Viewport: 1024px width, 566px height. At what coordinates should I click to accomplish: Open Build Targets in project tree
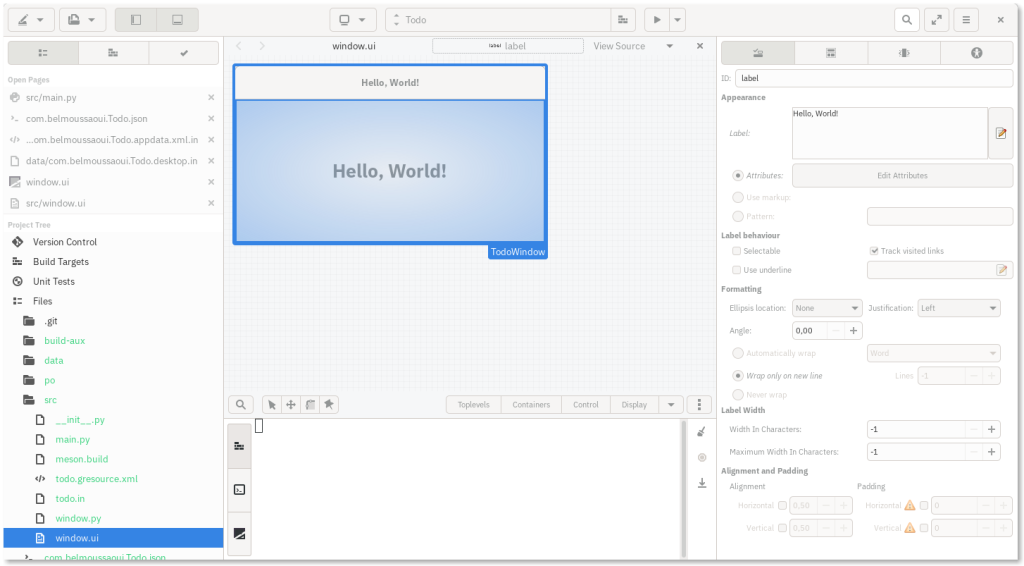click(61, 262)
